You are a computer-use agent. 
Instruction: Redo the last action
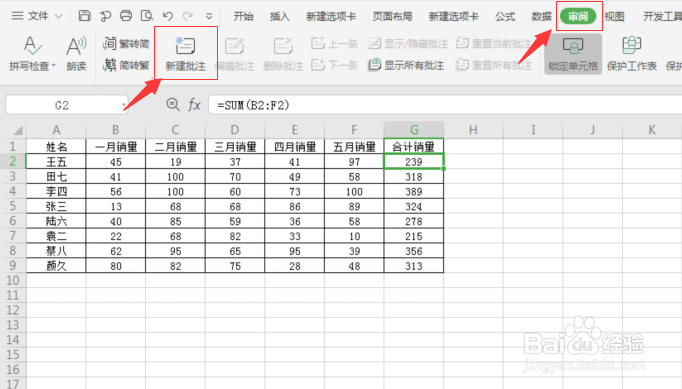(x=187, y=16)
